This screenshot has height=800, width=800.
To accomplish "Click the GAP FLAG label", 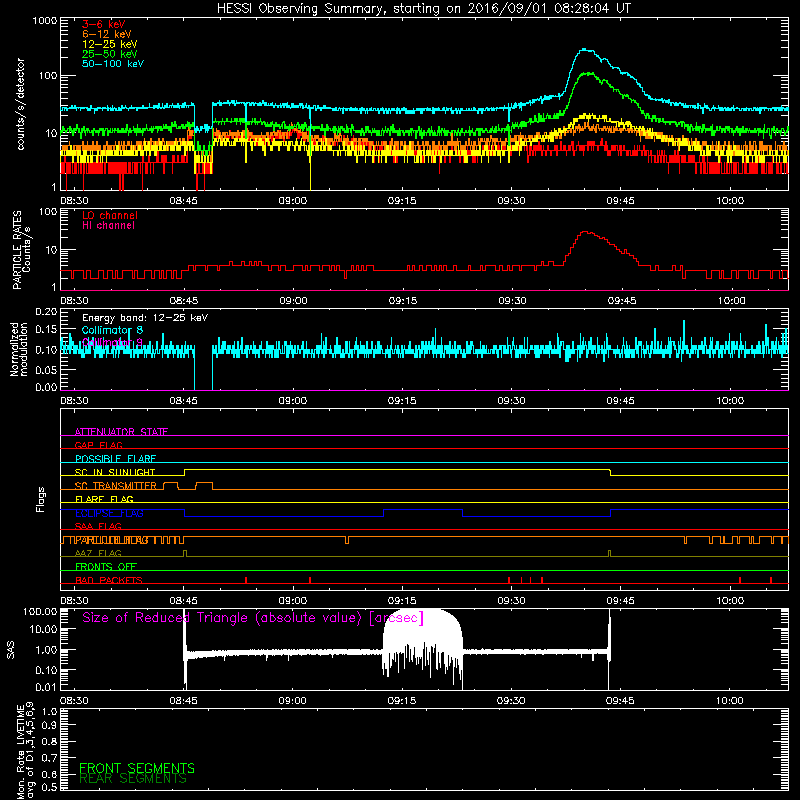I will point(98,445).
